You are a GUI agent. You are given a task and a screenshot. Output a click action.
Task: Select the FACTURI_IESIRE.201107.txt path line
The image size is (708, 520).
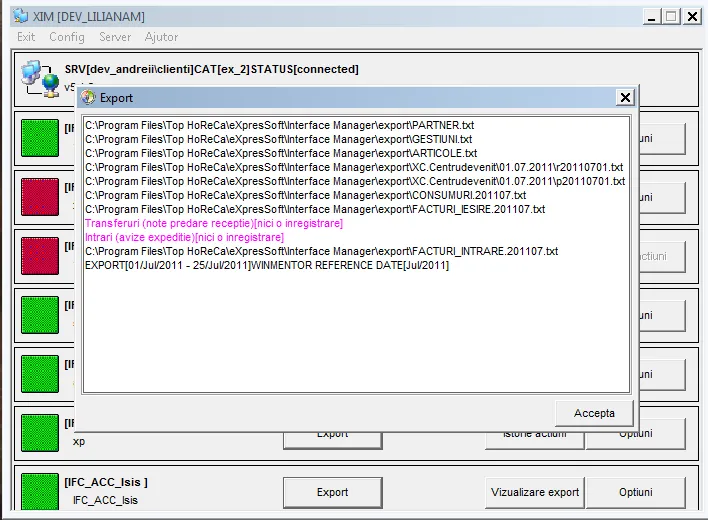(x=315, y=209)
